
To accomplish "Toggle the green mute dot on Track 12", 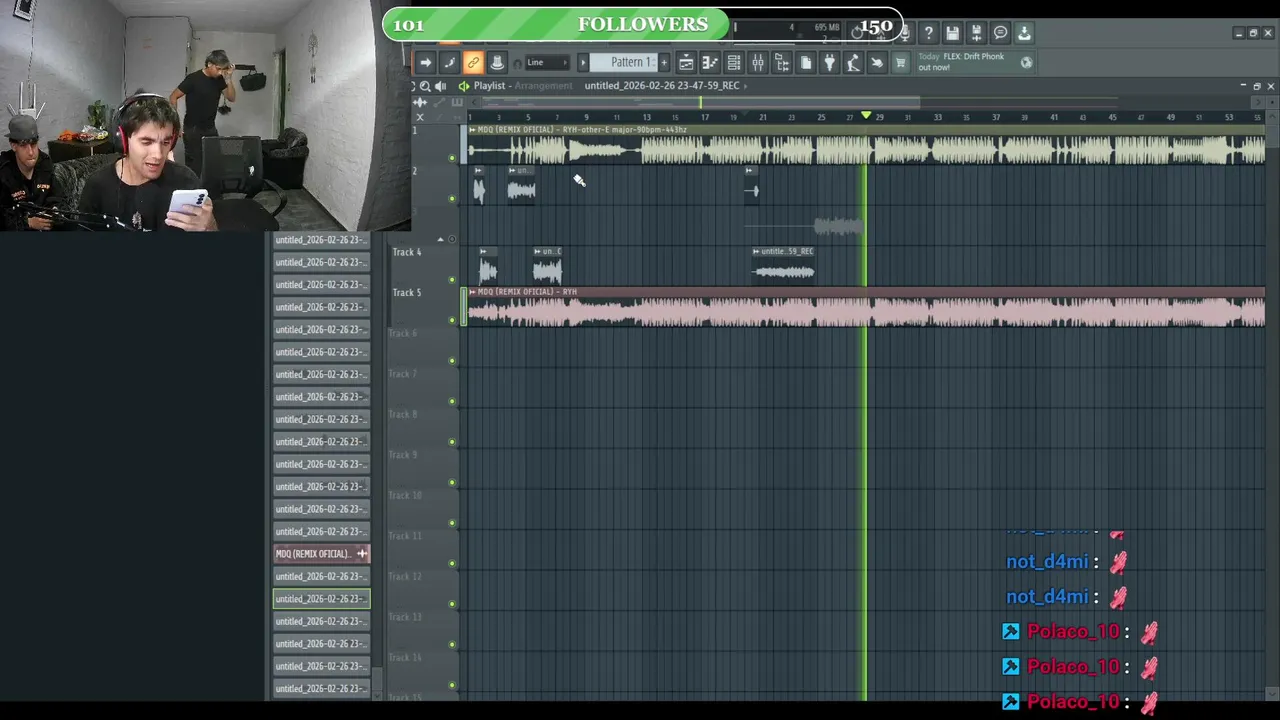I will pos(452,604).
